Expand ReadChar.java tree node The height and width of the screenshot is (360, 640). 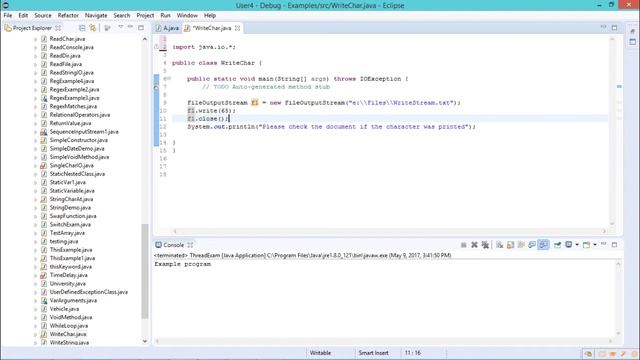36,39
